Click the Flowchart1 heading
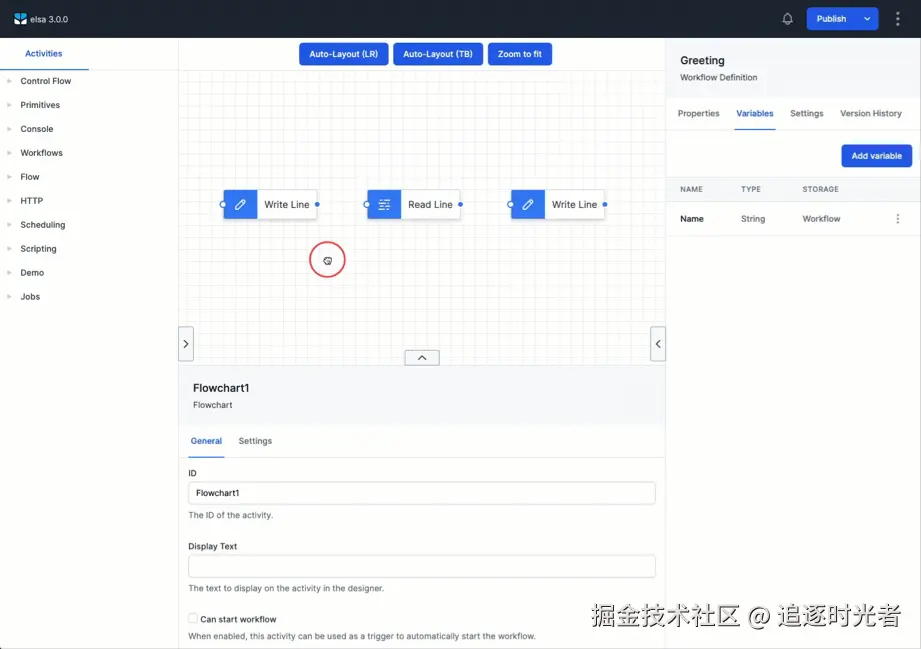 (x=221, y=388)
